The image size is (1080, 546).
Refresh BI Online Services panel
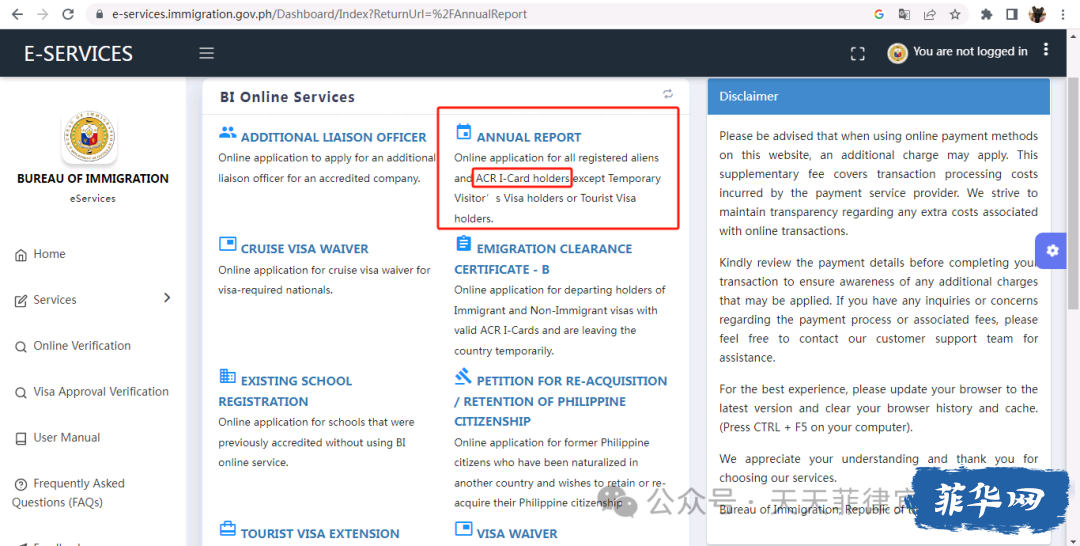click(x=668, y=94)
